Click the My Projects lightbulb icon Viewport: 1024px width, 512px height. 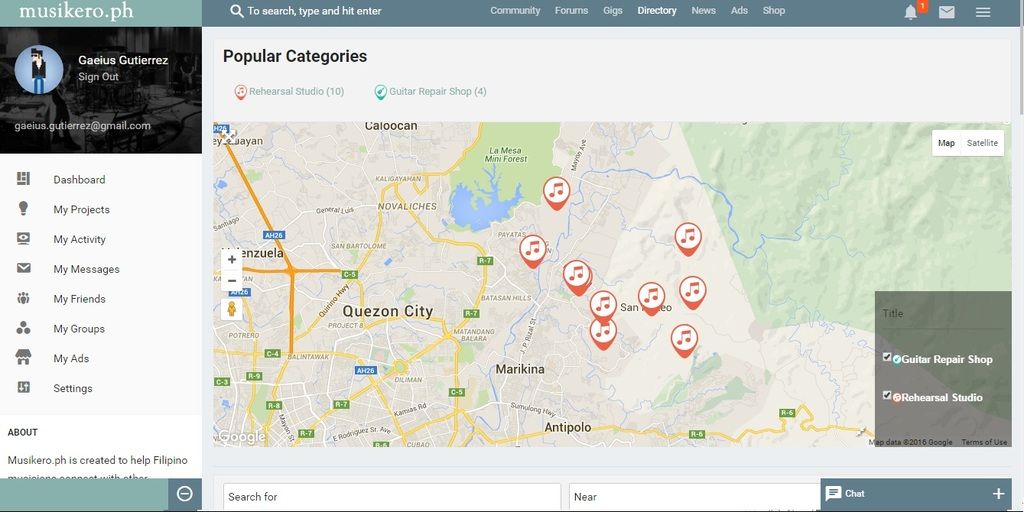point(24,208)
